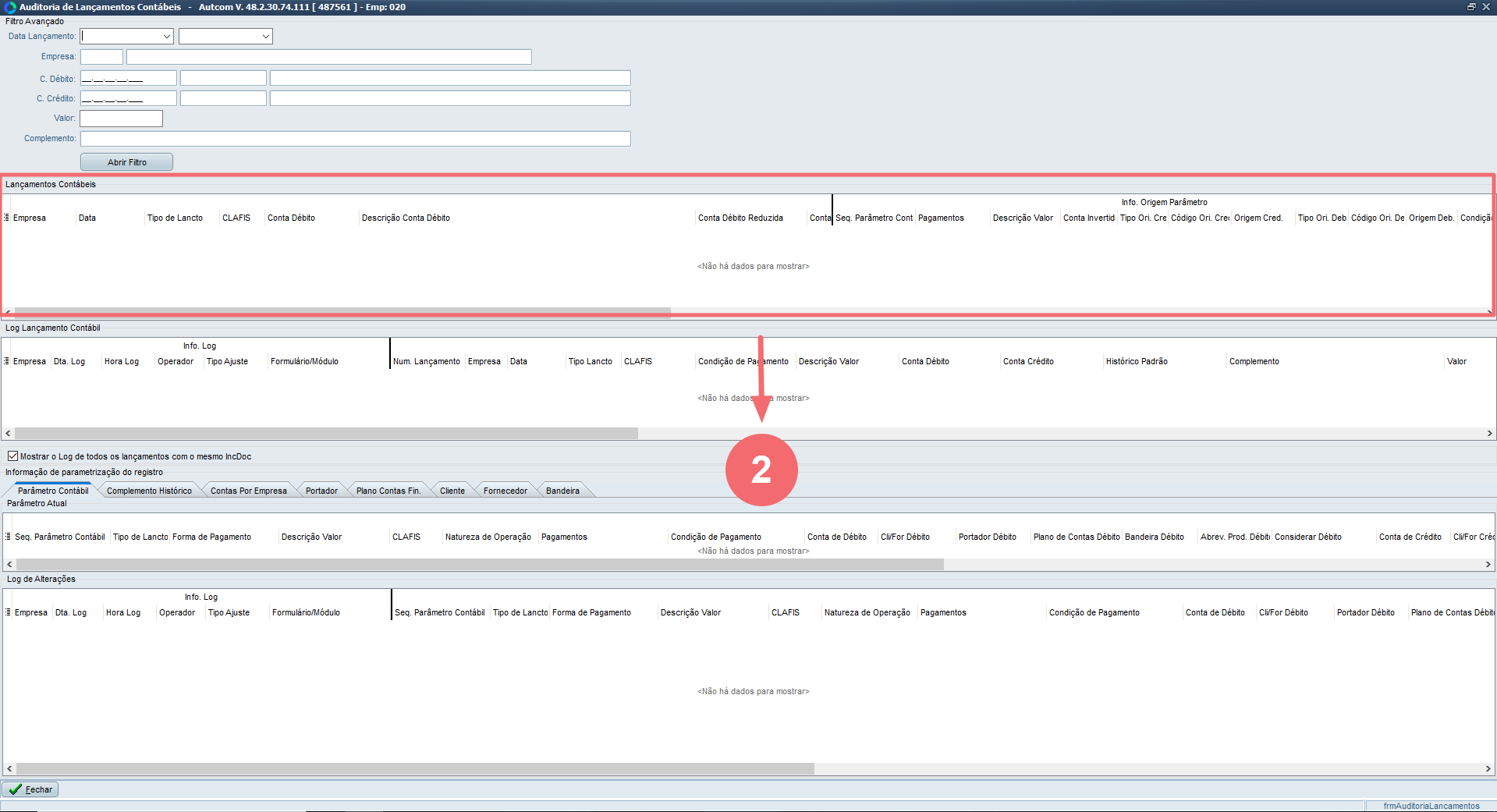Click Conta Crédito header in Log Lançamento grid
The width and height of the screenshot is (1497, 812).
click(x=1052, y=361)
